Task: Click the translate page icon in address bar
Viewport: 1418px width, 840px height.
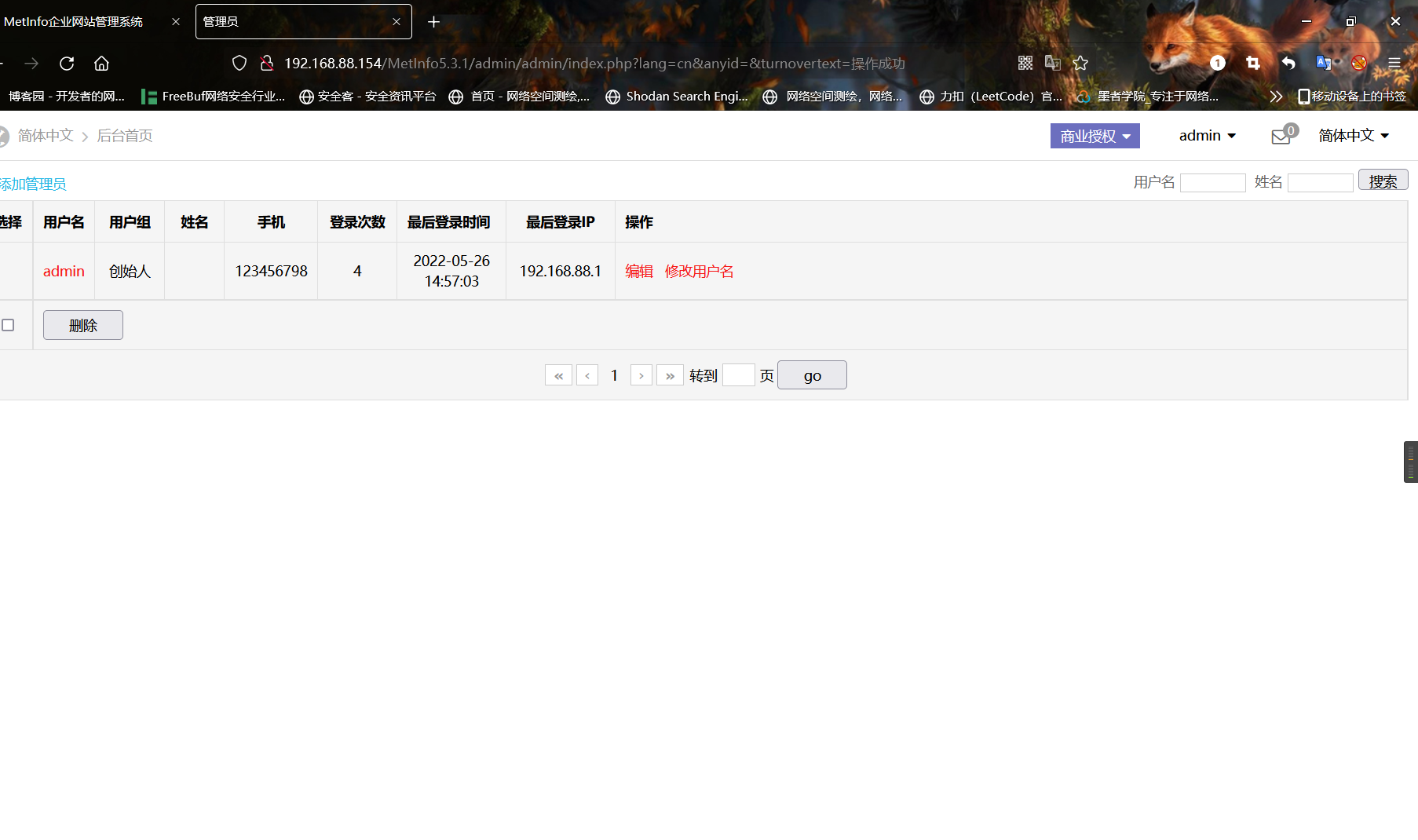Action: point(1053,63)
